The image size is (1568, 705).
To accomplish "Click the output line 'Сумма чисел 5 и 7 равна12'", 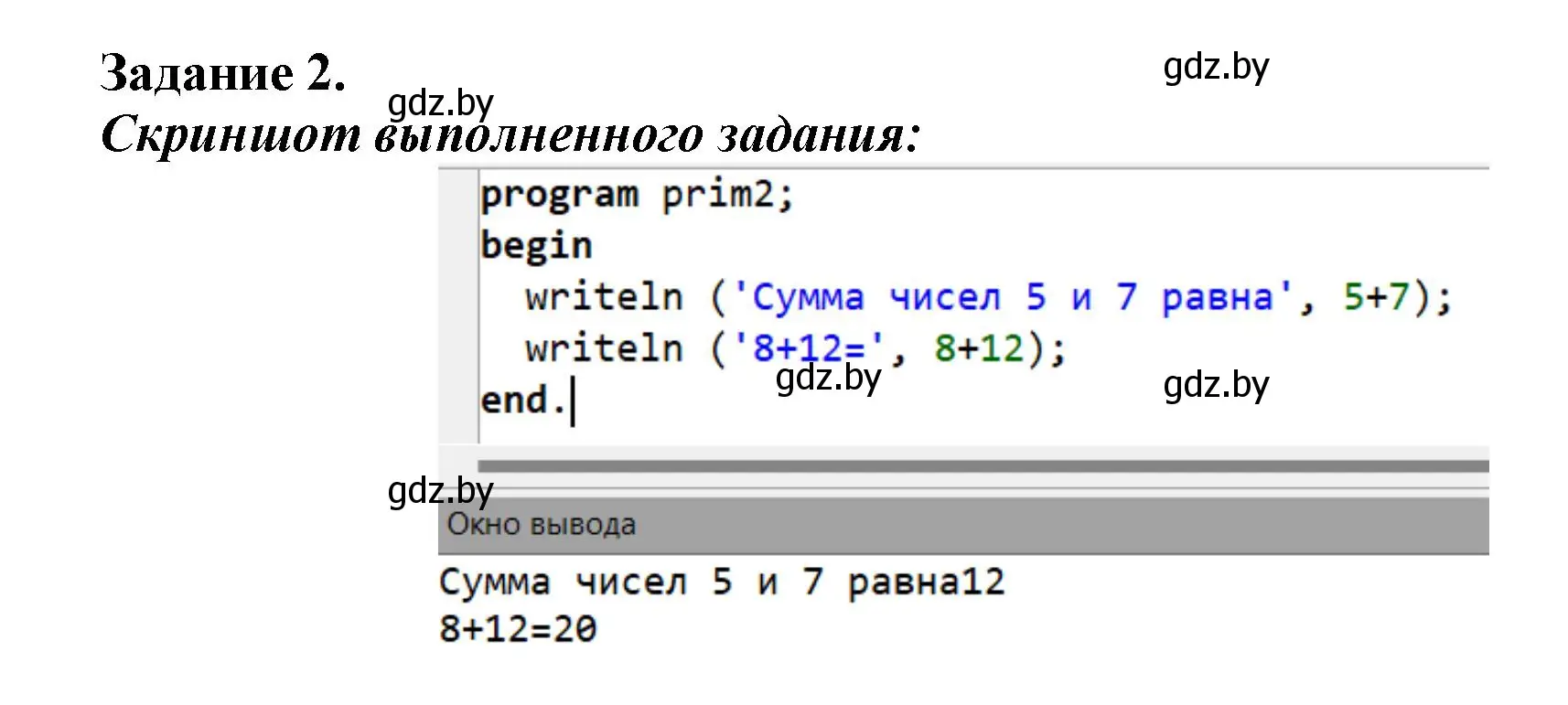I will pos(722,582).
